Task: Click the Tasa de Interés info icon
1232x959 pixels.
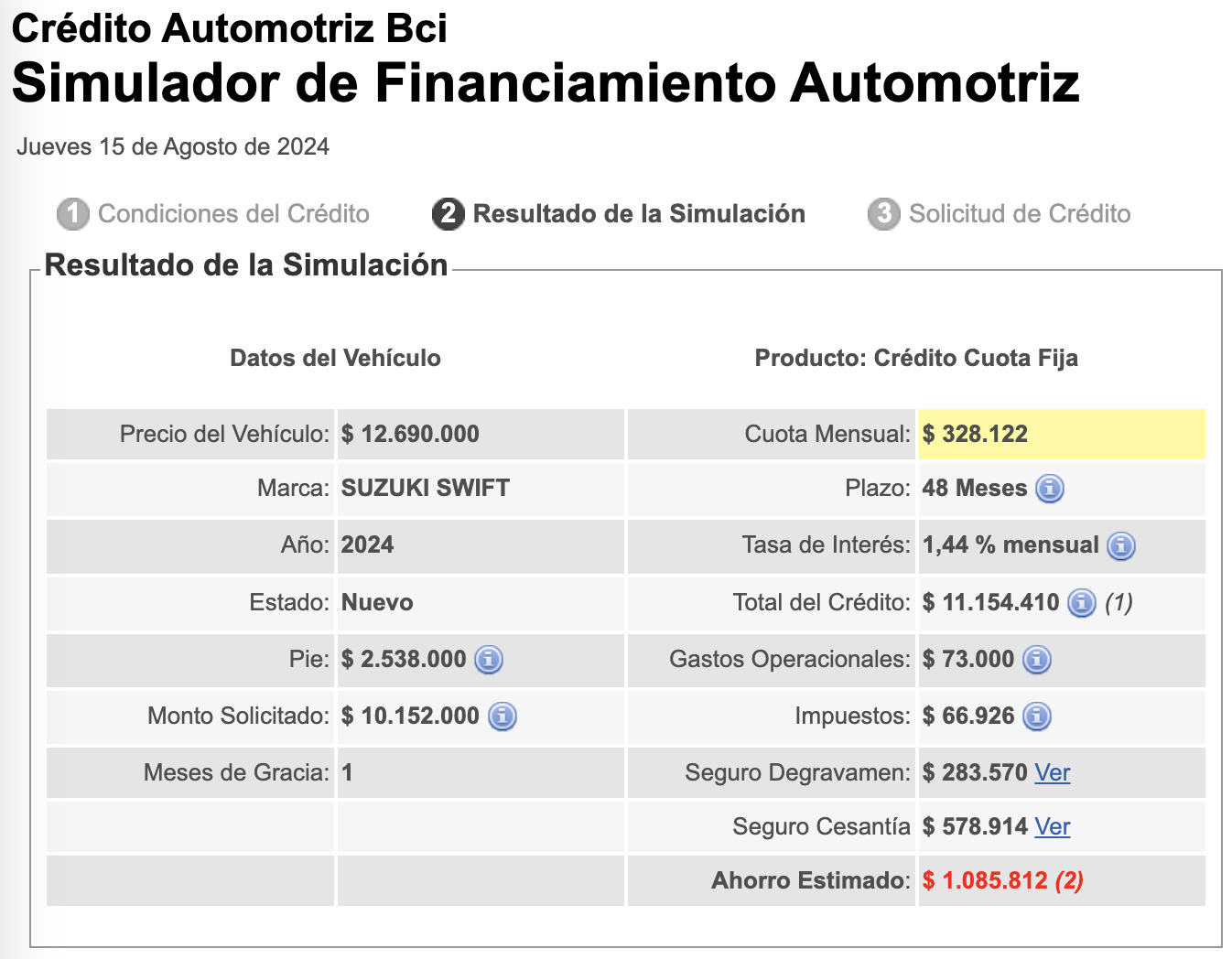Action: 1119,545
